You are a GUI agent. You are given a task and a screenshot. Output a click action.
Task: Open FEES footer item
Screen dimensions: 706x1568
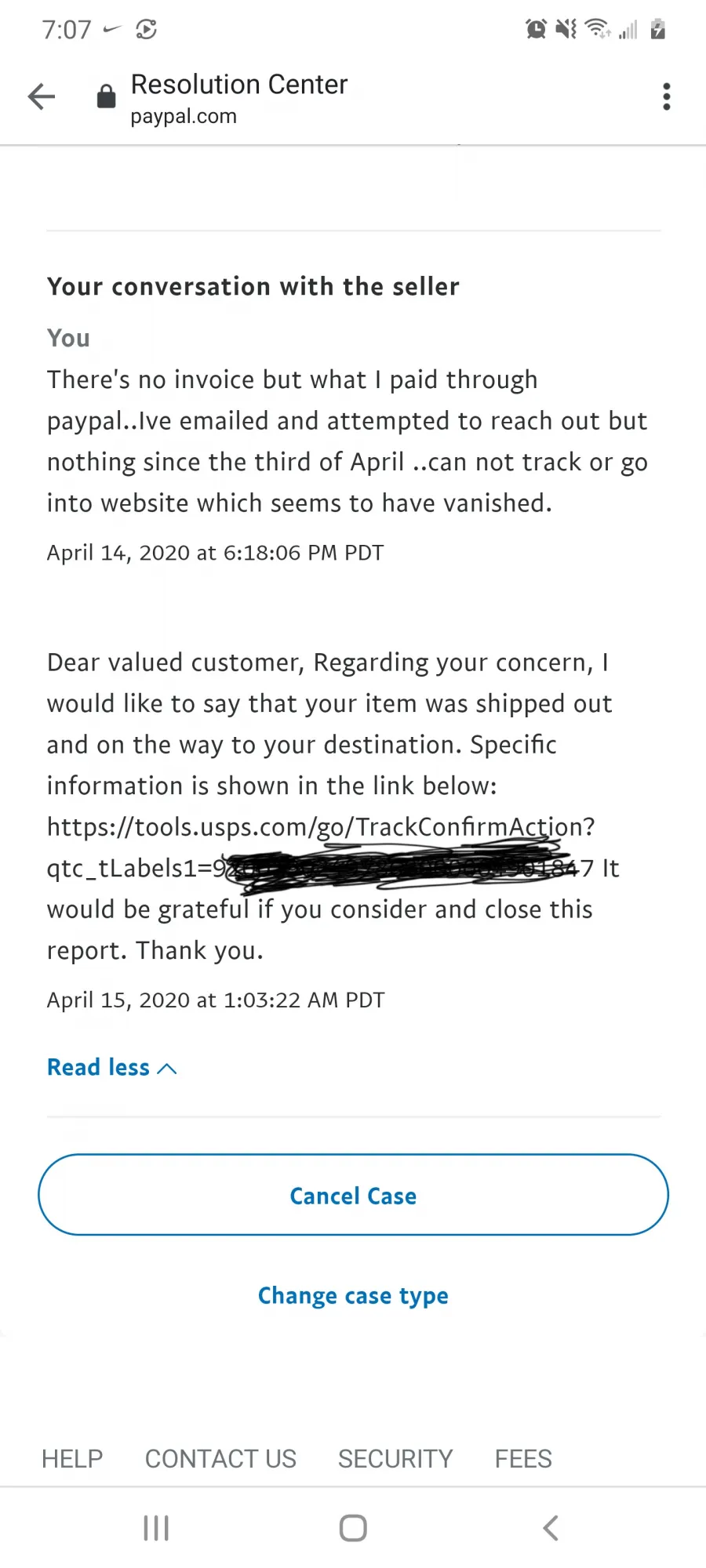point(523,1458)
